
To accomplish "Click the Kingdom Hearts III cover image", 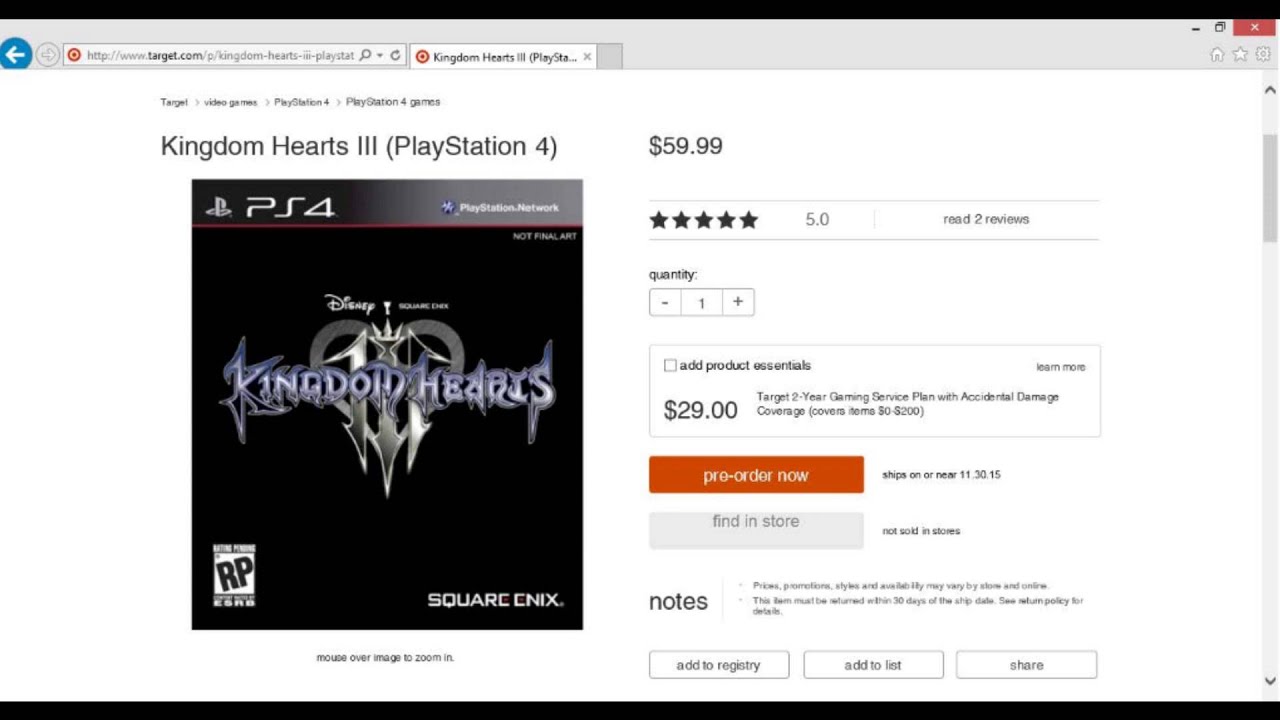I will tap(387, 405).
